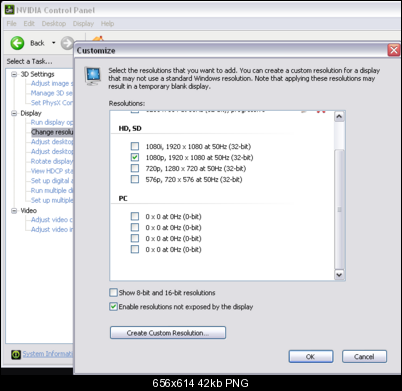Enable Show 8-bit and 16-bit resolutions
This screenshot has height=391, width=402.
tap(113, 293)
